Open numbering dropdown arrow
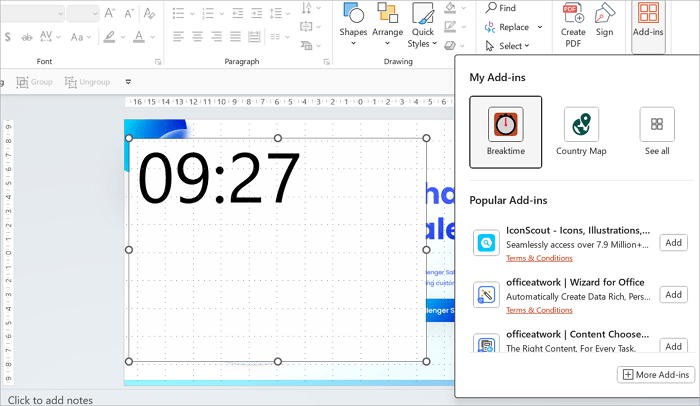The height and width of the screenshot is (406, 700). pyautogui.click(x=221, y=14)
